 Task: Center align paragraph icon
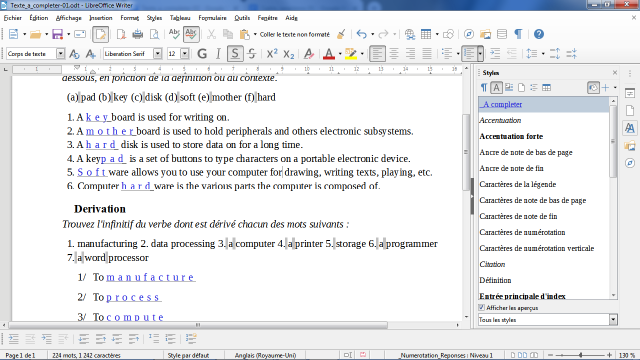coord(394,53)
